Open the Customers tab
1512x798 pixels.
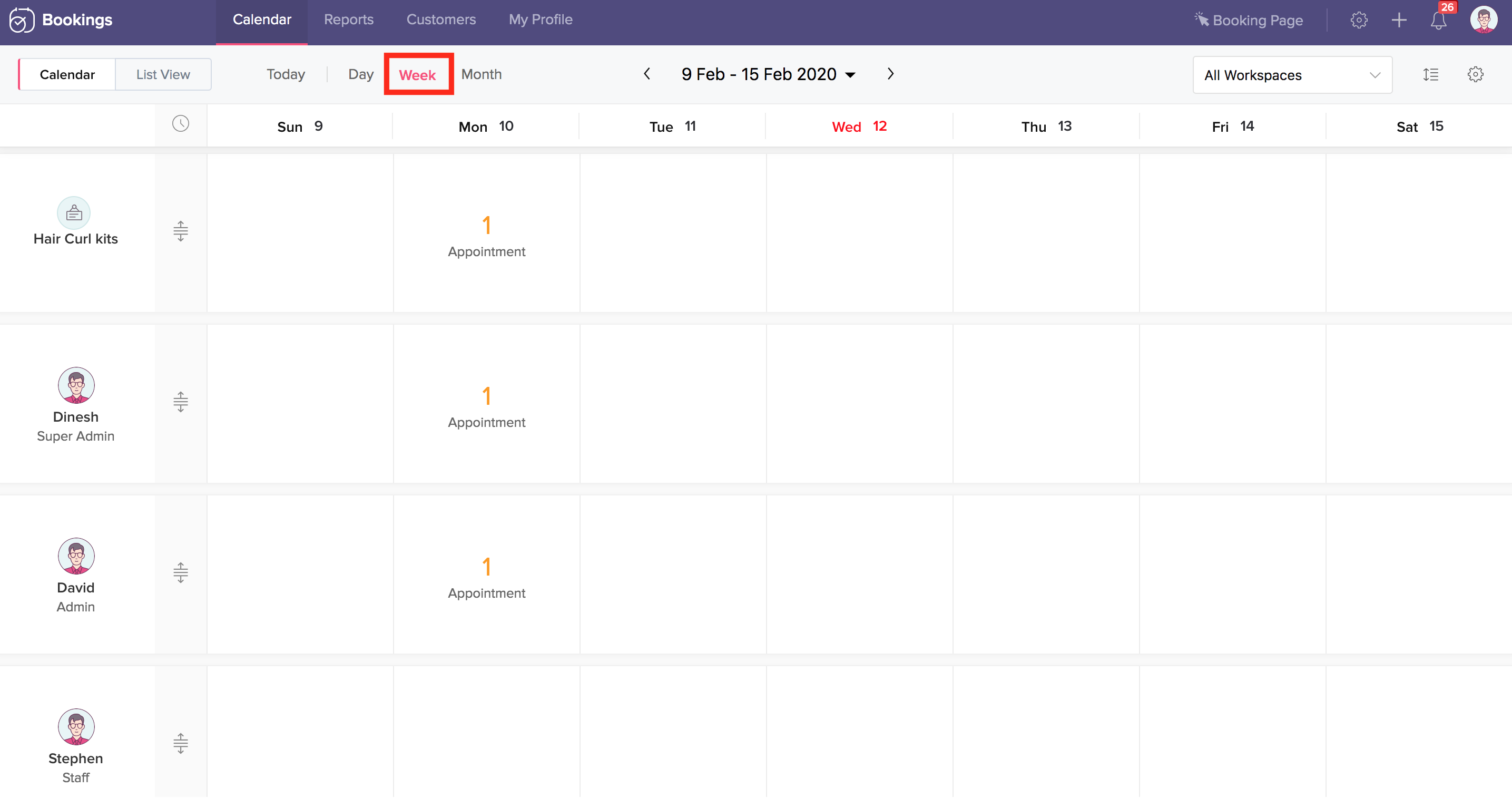[x=441, y=20]
